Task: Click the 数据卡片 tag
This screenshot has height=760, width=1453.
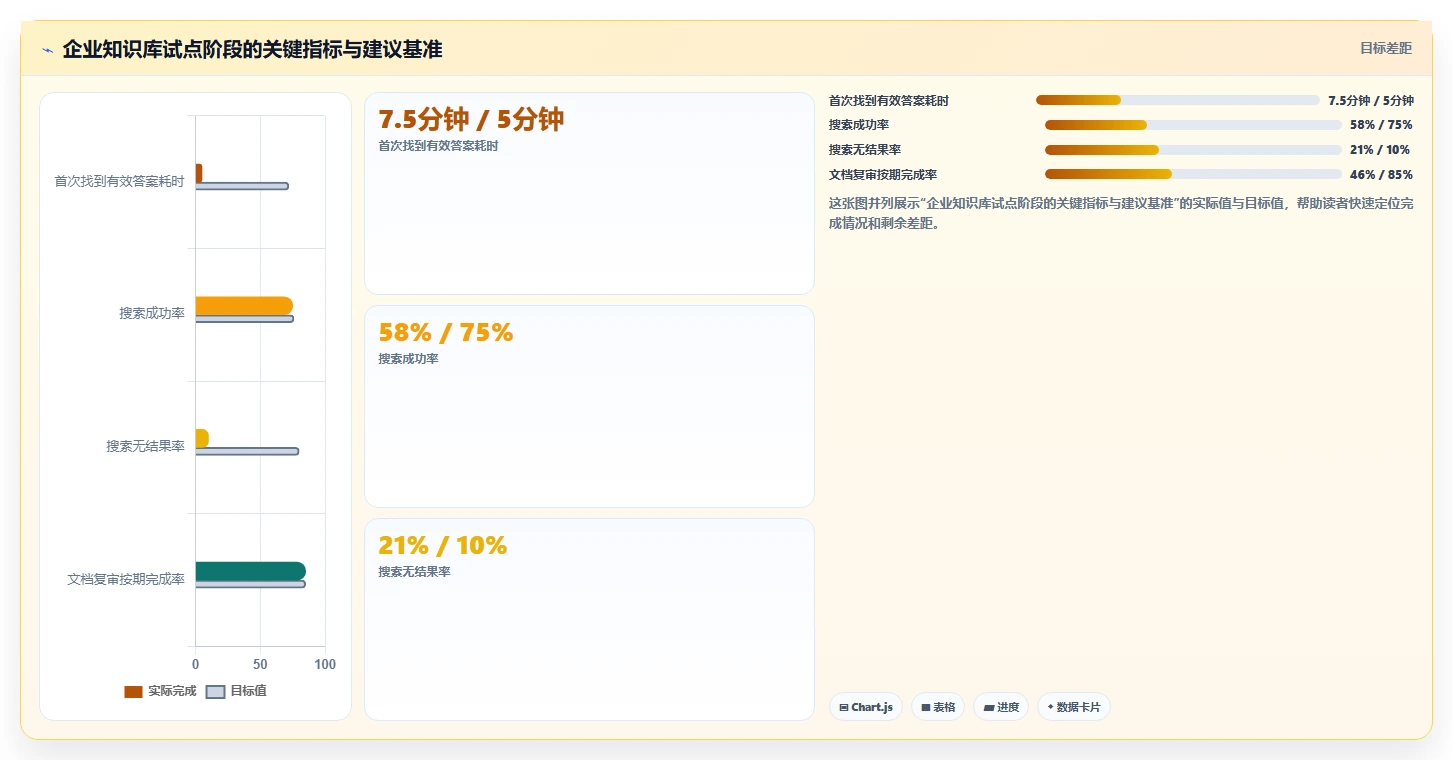Action: 1074,707
